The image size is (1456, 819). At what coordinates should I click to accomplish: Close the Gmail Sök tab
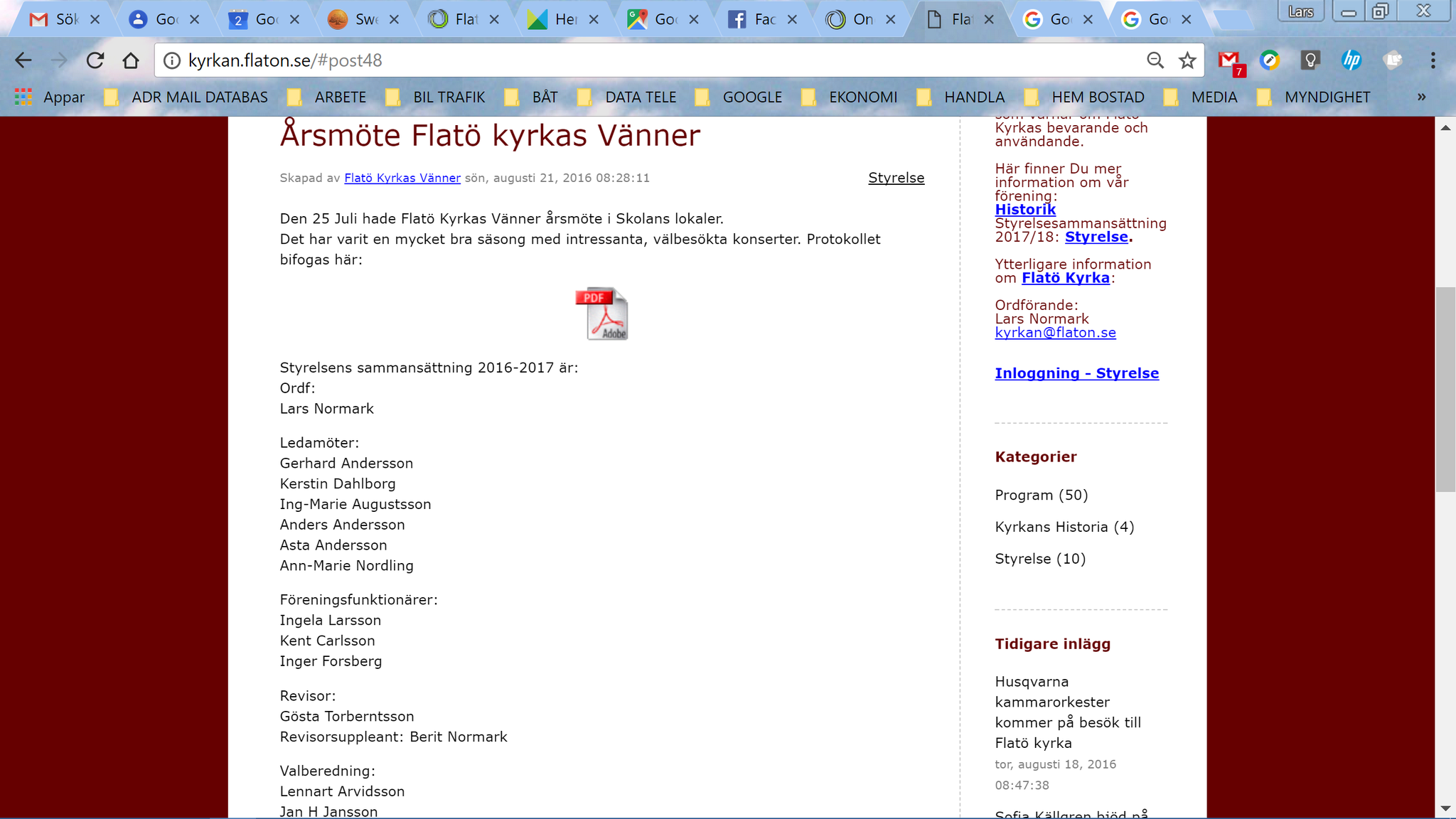click(x=95, y=20)
